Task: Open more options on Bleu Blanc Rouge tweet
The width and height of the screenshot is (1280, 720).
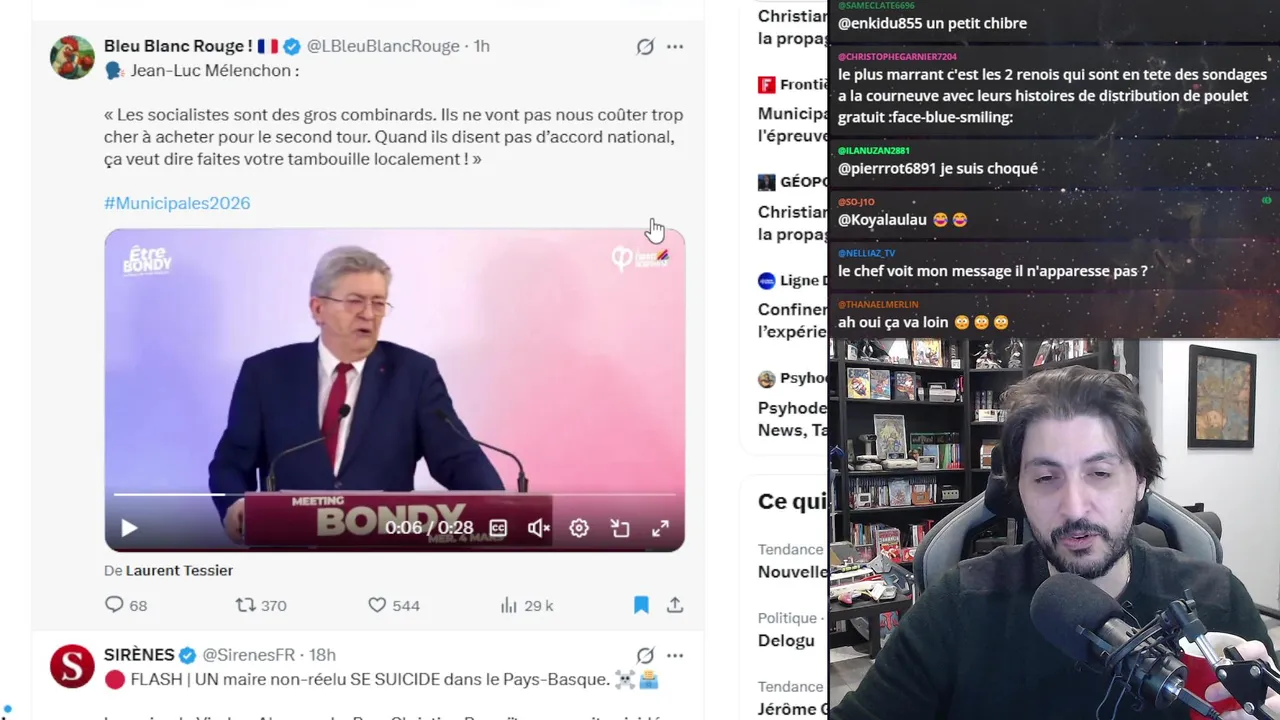Action: 675,46
